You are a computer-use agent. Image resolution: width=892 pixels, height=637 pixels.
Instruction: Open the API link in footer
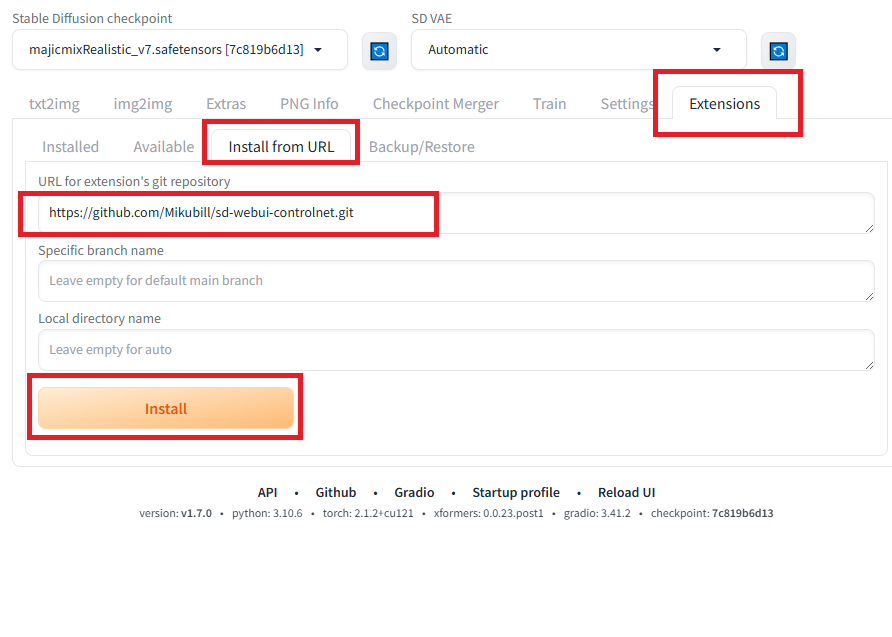[x=267, y=493]
